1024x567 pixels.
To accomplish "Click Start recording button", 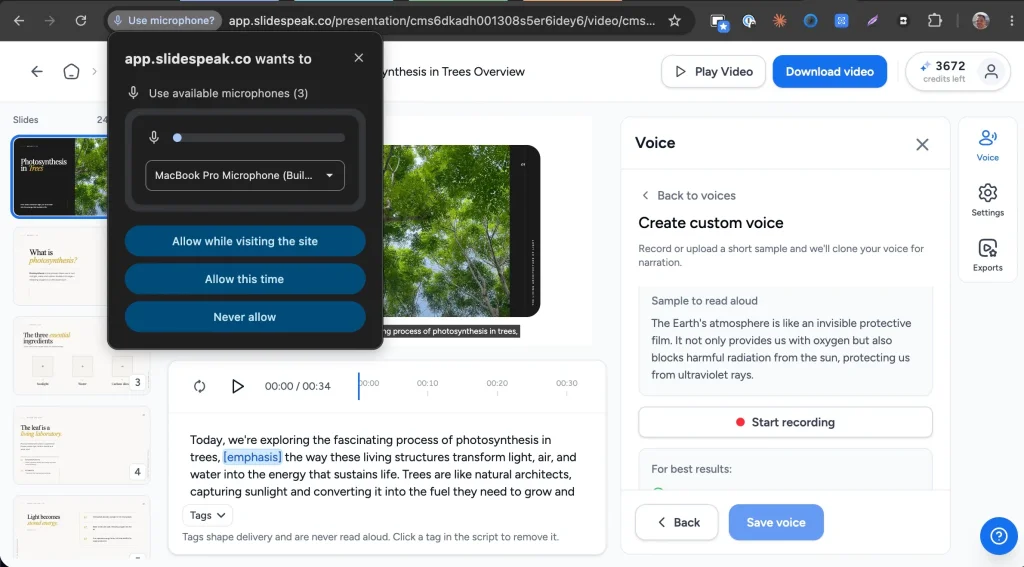I will click(785, 423).
